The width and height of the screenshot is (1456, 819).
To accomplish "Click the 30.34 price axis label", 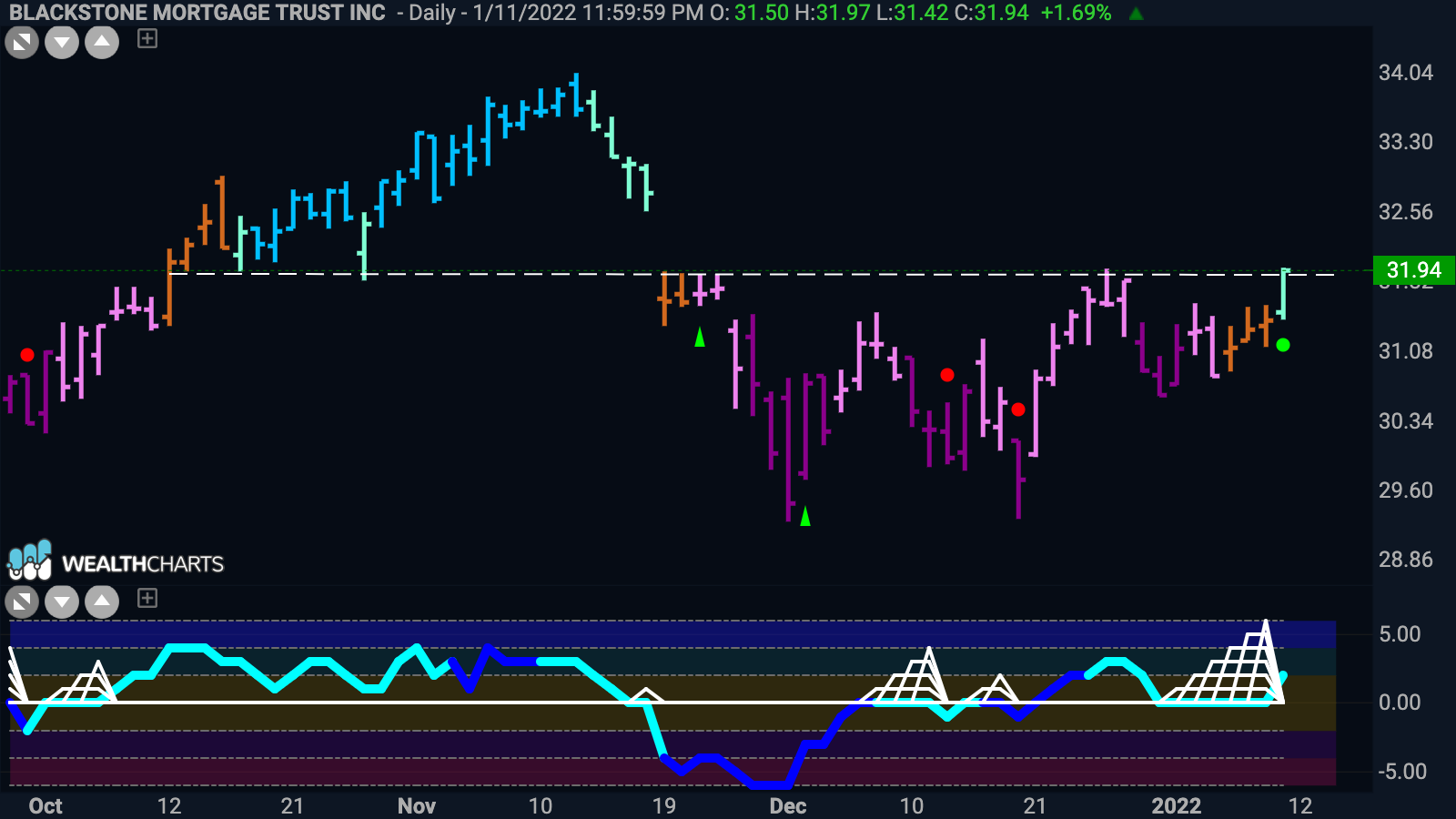I will (x=1406, y=421).
